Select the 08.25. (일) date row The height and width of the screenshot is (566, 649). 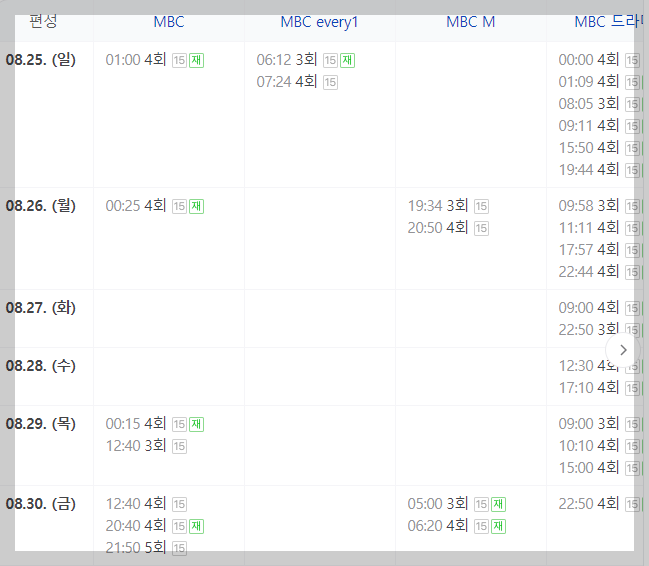(x=41, y=60)
